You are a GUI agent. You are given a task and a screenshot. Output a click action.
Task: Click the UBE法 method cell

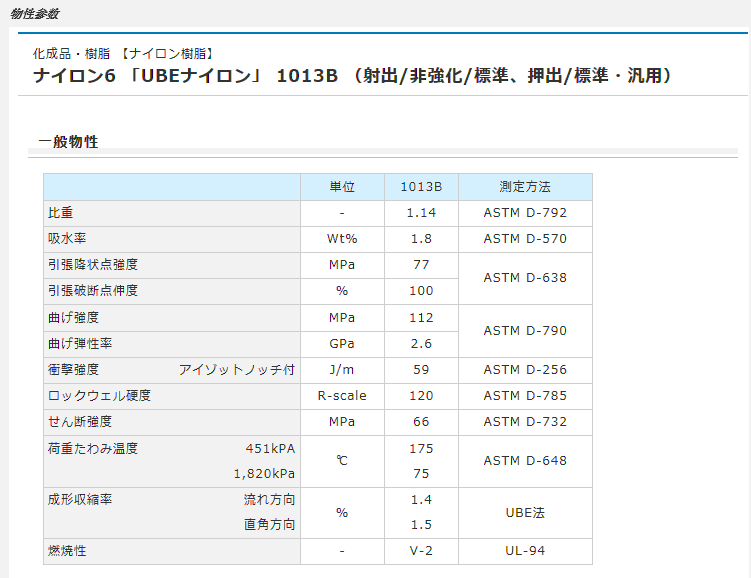[525, 513]
